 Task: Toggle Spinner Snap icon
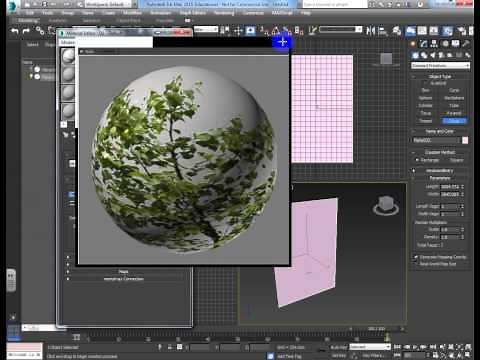pyautogui.click(x=299, y=31)
